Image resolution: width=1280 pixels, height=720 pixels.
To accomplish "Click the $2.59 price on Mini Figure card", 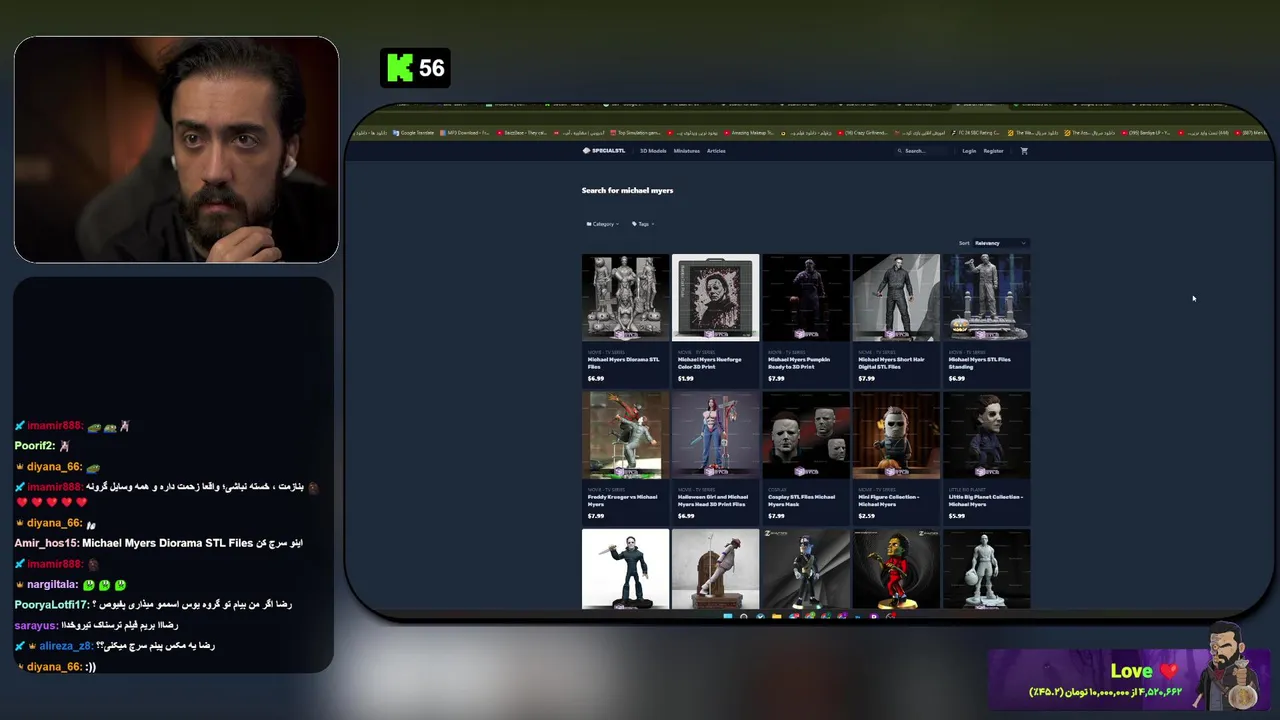I will [x=866, y=516].
